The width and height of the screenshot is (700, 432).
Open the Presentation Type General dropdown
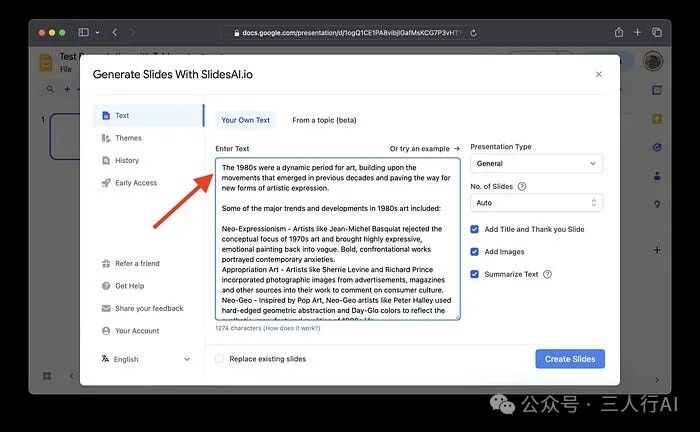536,163
